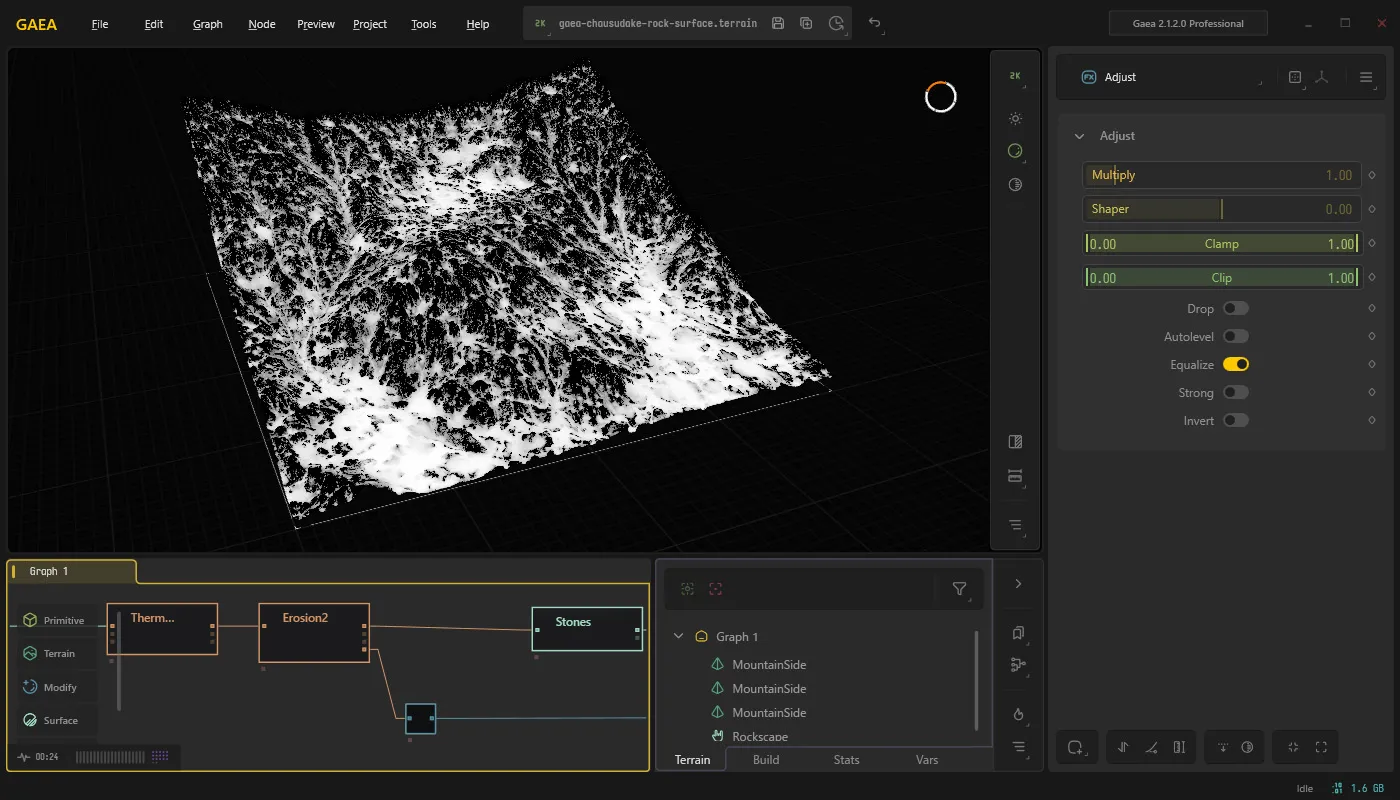Screen dimensions: 1400x800
Task: Open the Tools menu
Action: [424, 24]
